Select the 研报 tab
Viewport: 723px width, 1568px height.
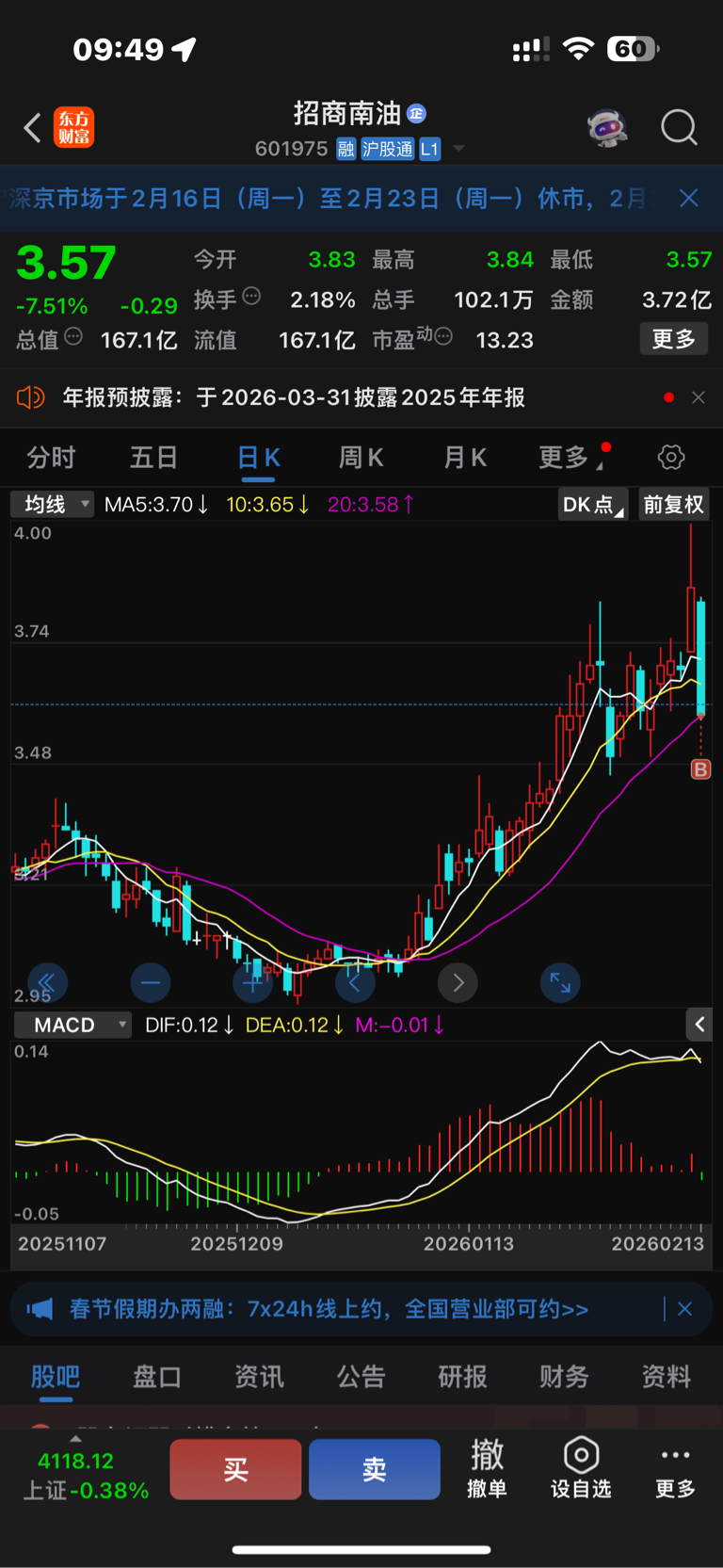pyautogui.click(x=462, y=1377)
